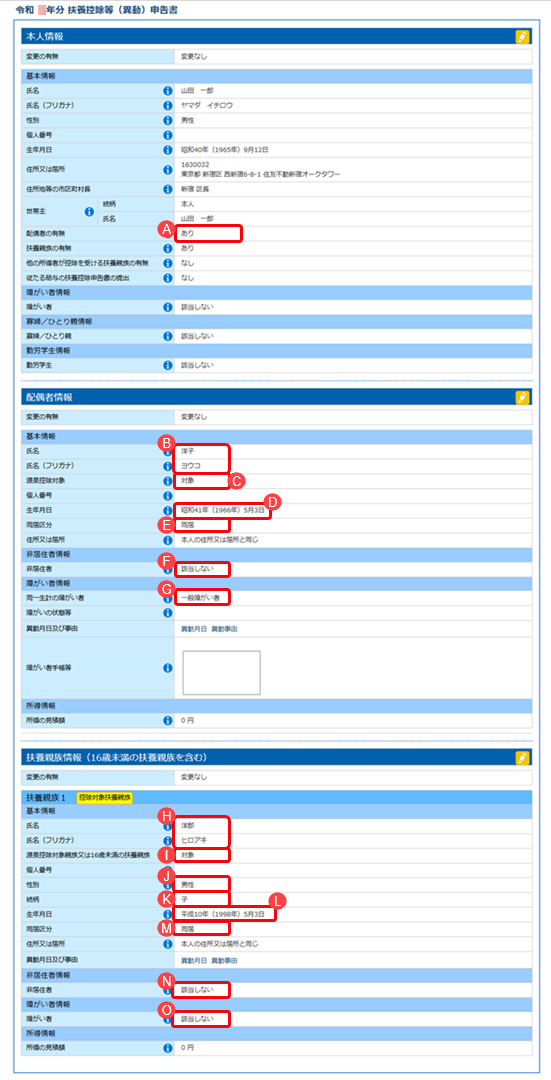Show info for 従たる給与の扶養控除申告書の提出
The width and height of the screenshot is (551, 1080).
click(167, 278)
